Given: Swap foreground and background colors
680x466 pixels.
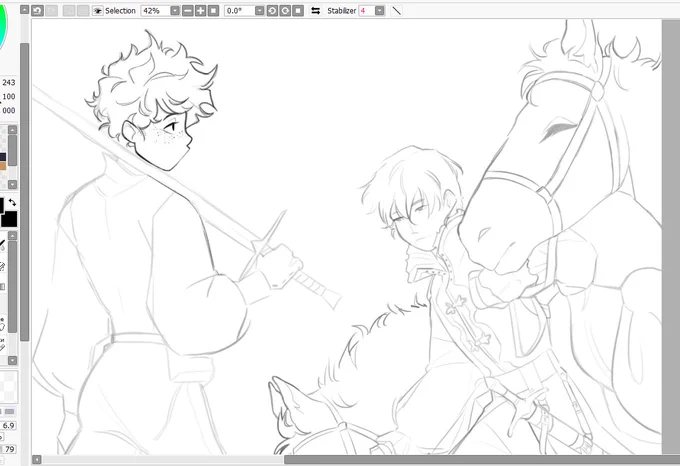Looking at the screenshot, I should (12, 202).
